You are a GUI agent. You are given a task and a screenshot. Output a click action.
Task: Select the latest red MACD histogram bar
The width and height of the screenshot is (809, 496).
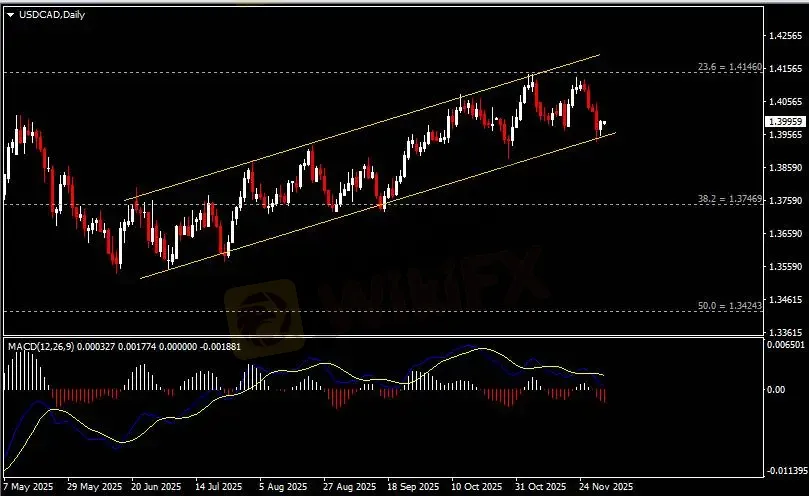604,396
